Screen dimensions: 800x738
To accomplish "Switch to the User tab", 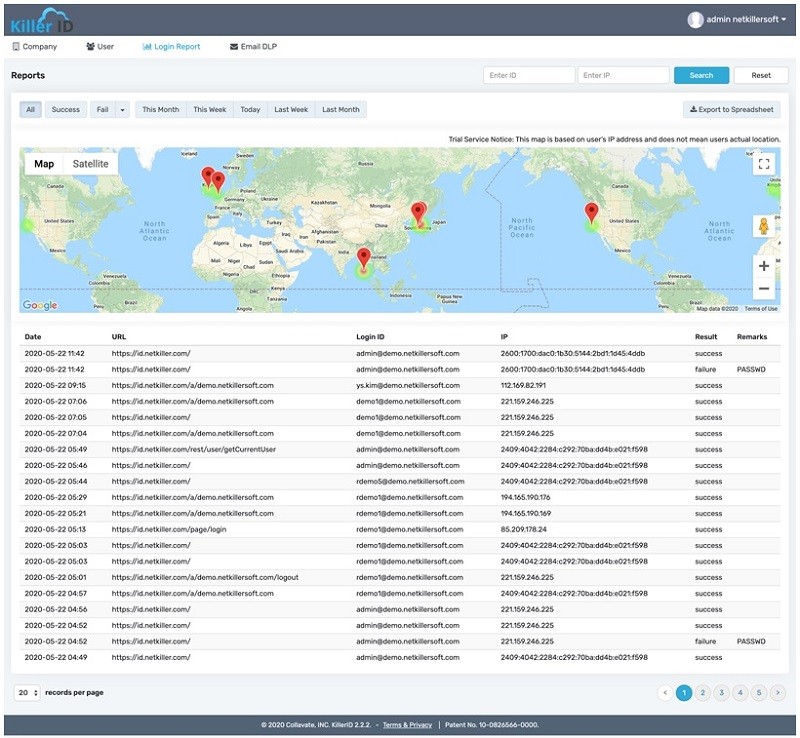I will tap(100, 46).
